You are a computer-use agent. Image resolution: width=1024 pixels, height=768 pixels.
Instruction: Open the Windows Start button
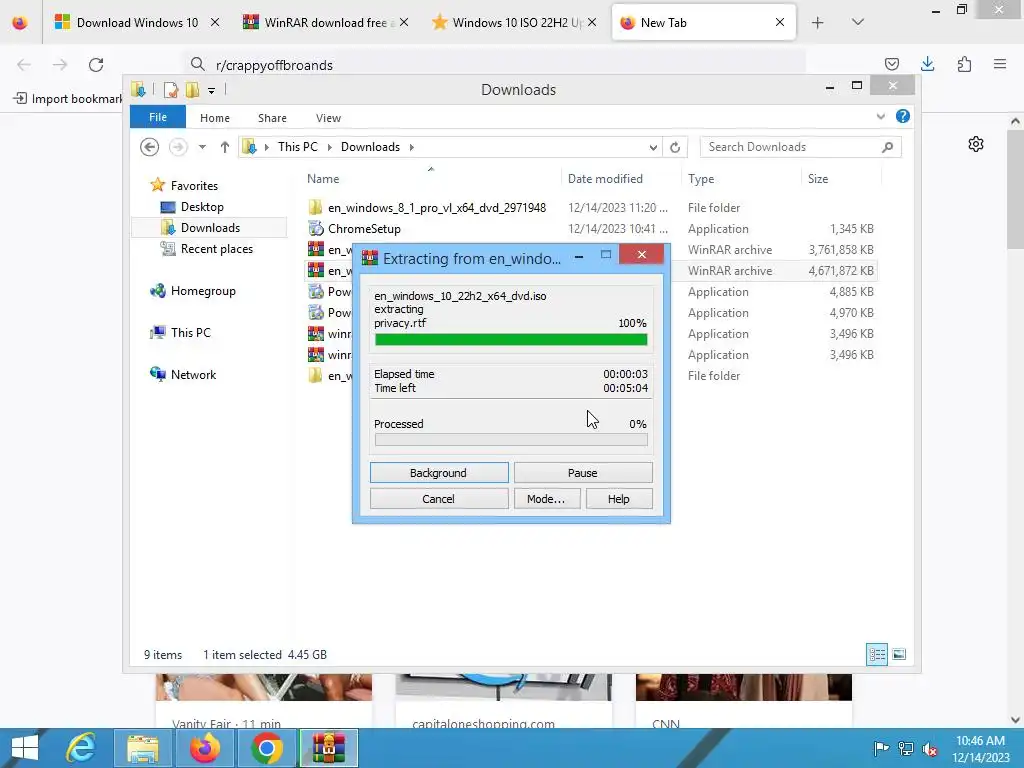click(x=25, y=748)
